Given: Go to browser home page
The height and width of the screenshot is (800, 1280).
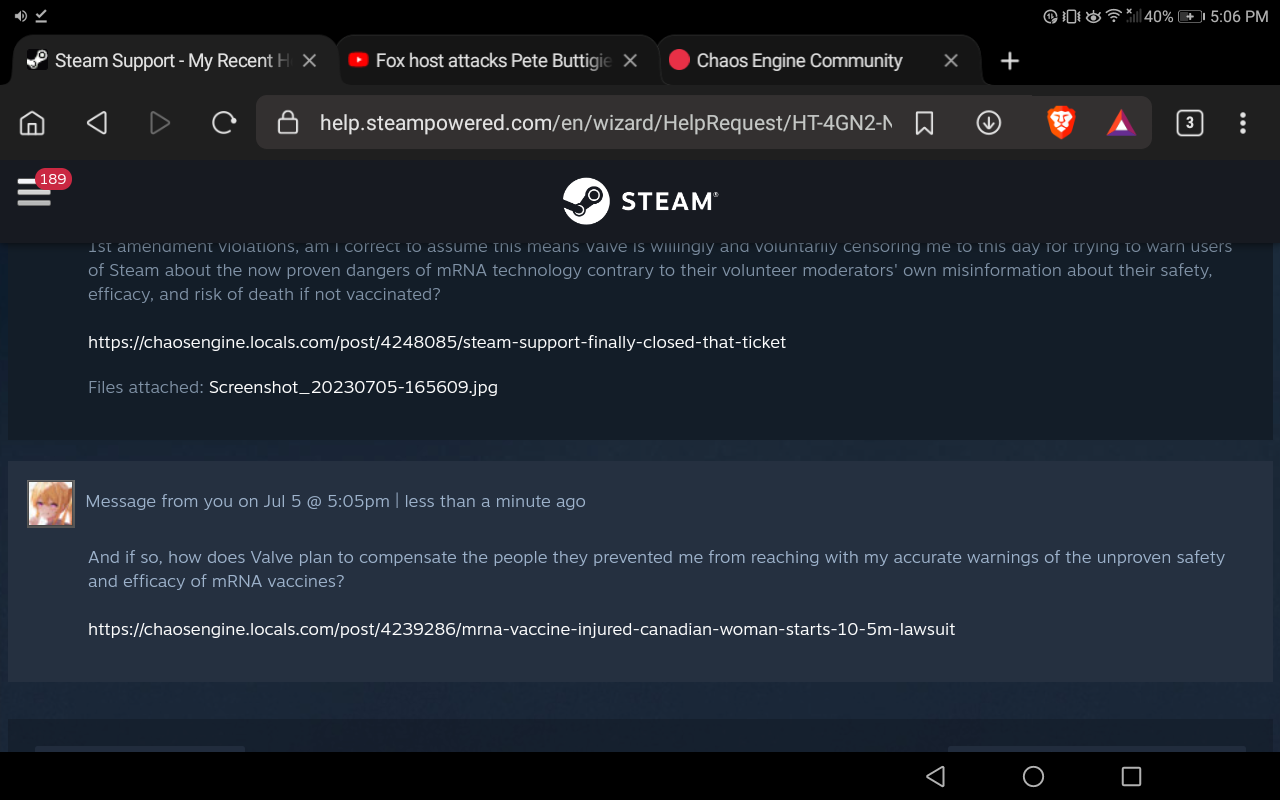Looking at the screenshot, I should [32, 123].
